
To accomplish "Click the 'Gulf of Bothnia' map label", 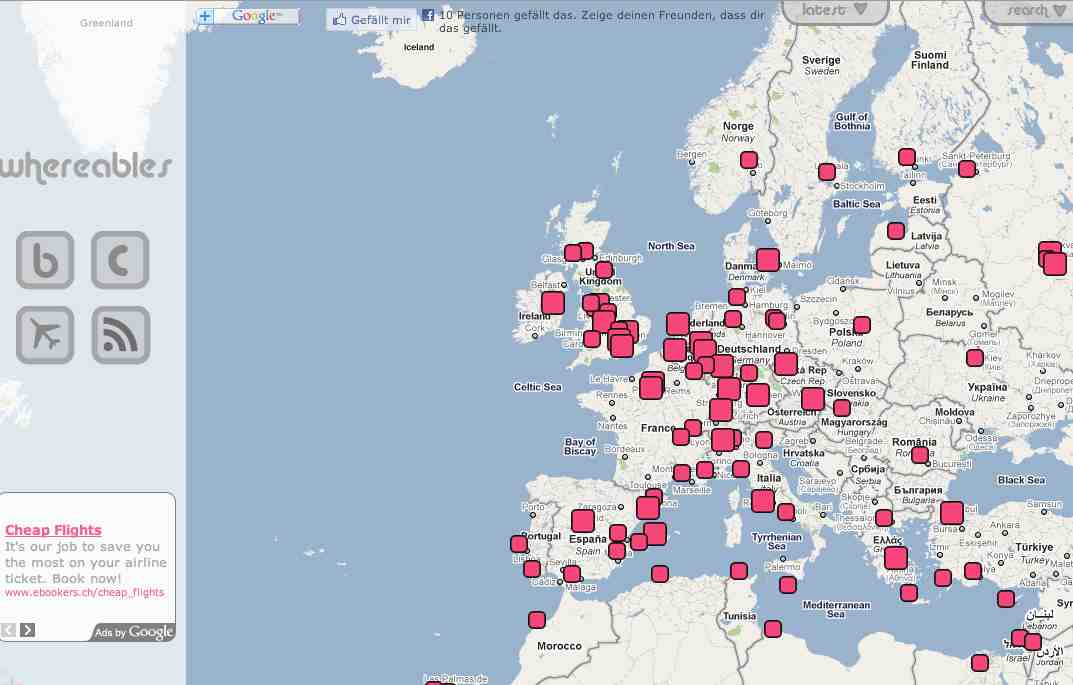I will (852, 121).
